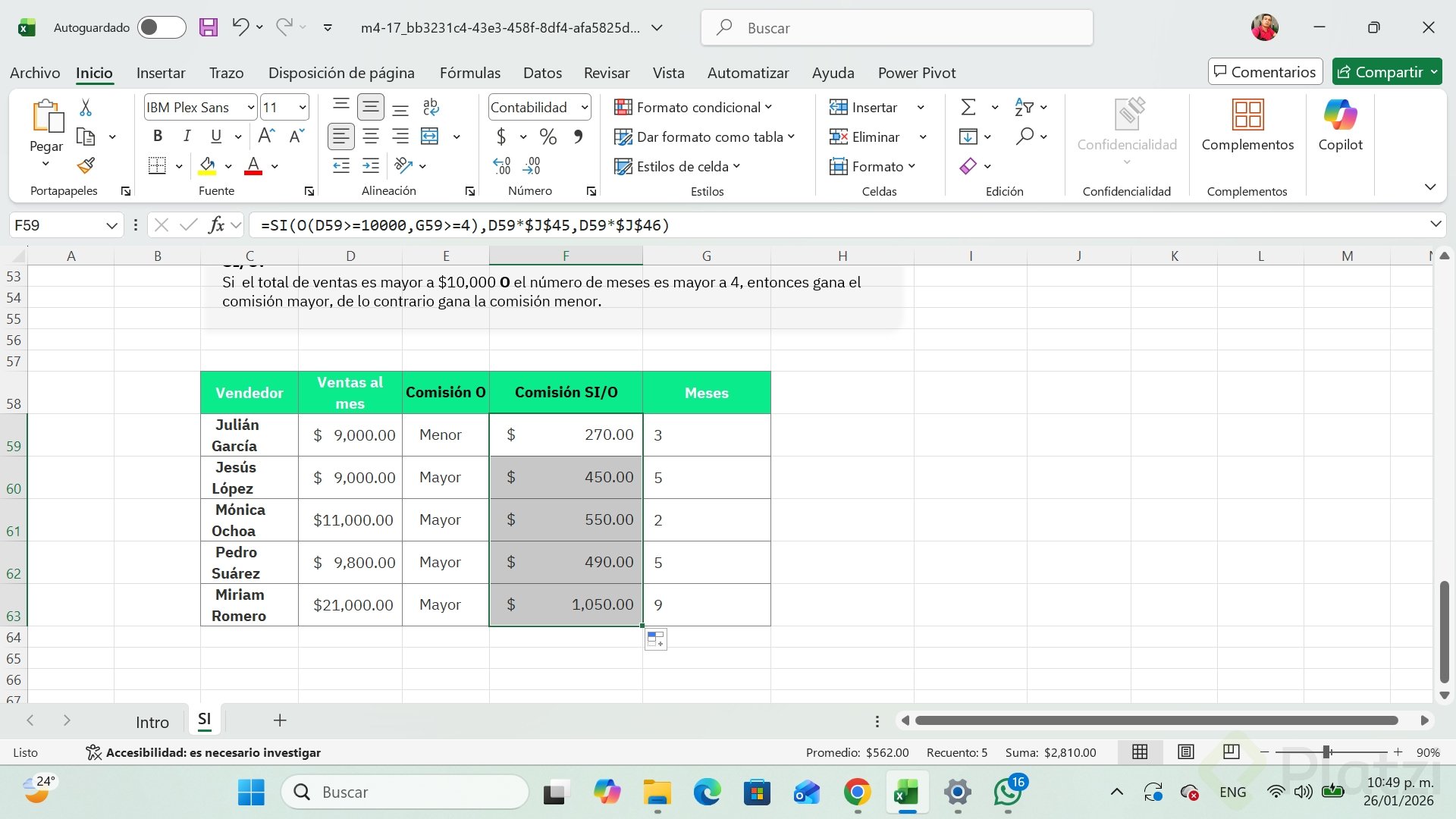The height and width of the screenshot is (819, 1456).
Task: Click the Increase Decimal icon
Action: 501,165
